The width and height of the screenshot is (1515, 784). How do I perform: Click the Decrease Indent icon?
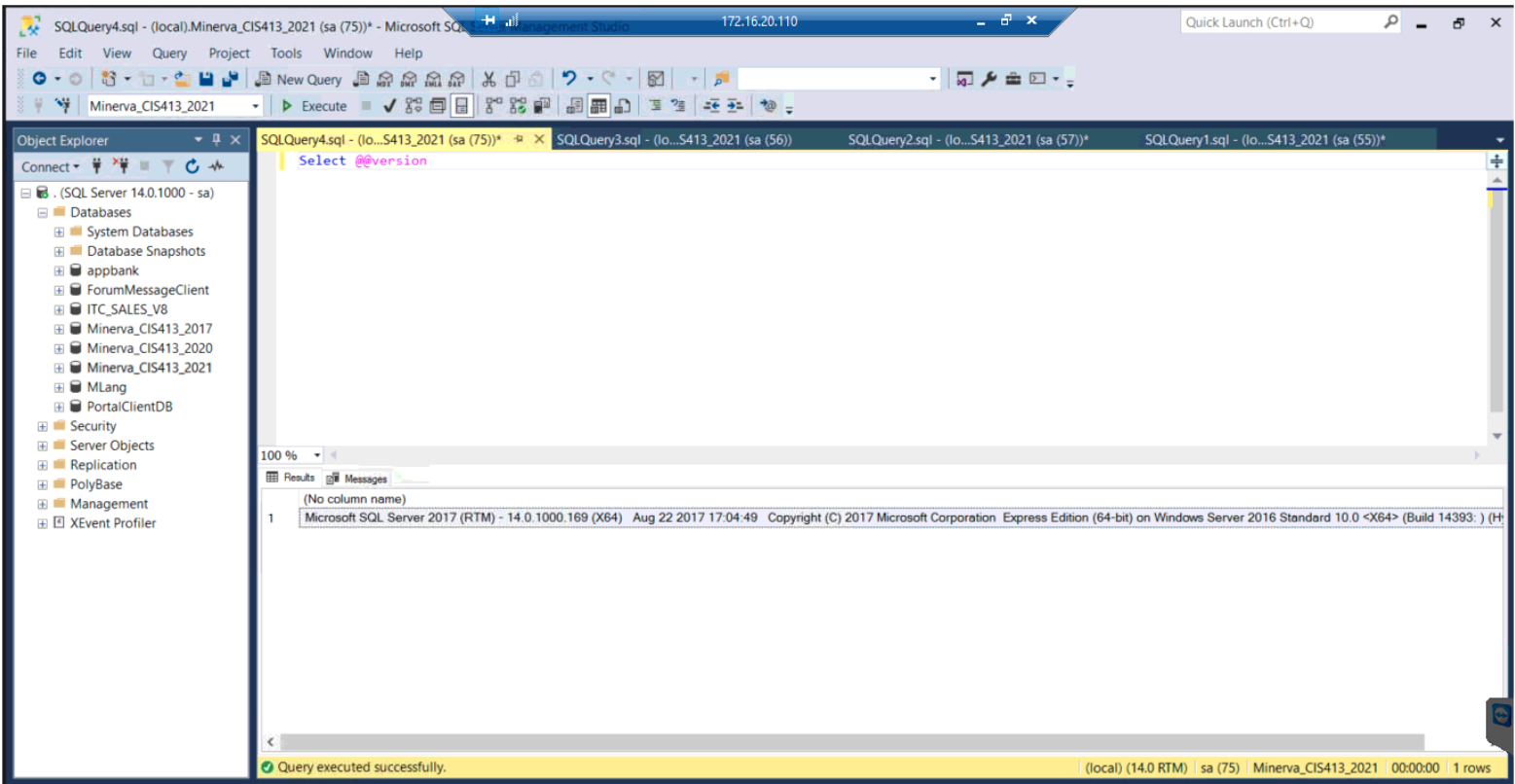point(711,106)
